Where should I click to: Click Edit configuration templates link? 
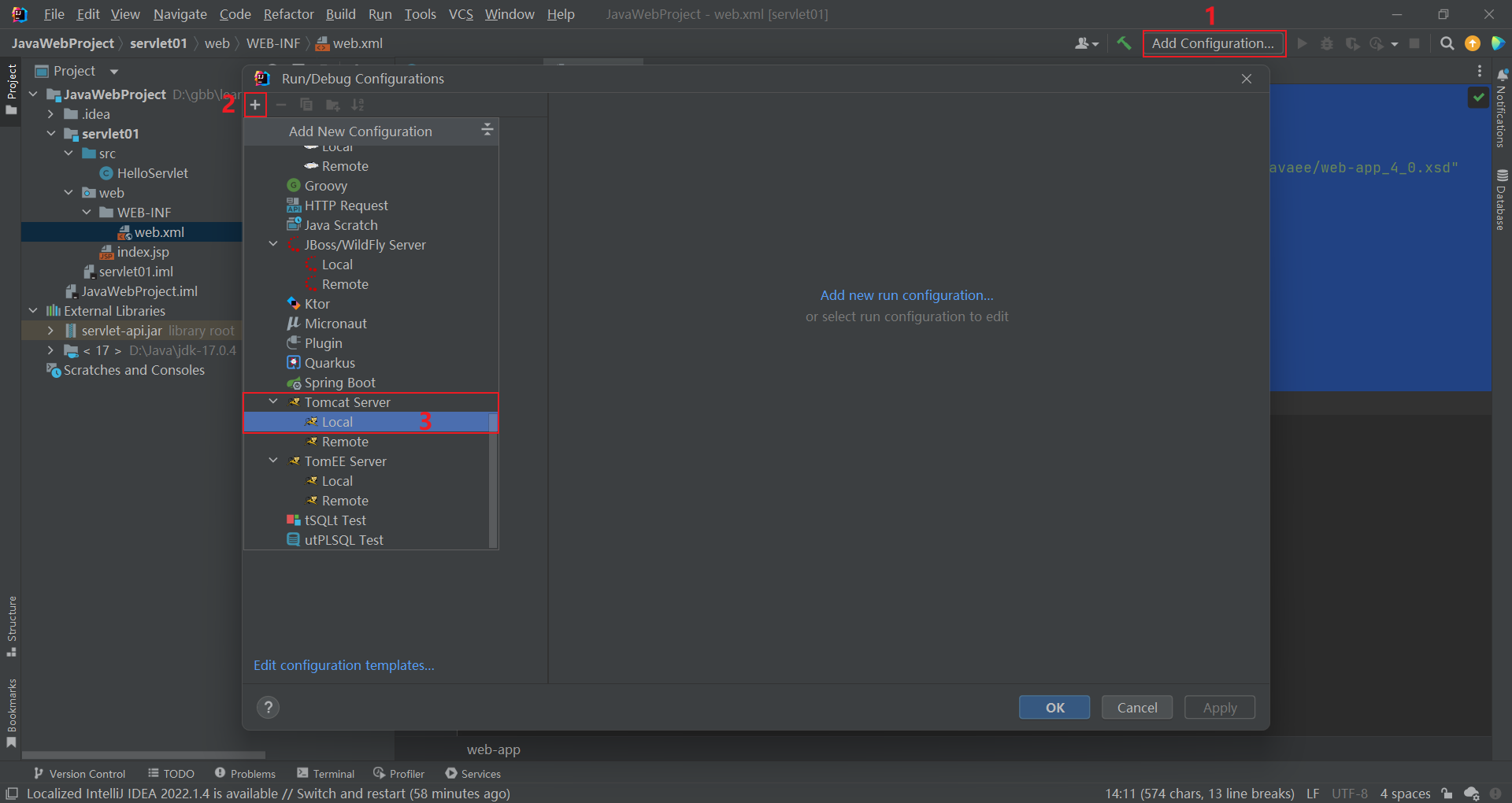(x=344, y=665)
